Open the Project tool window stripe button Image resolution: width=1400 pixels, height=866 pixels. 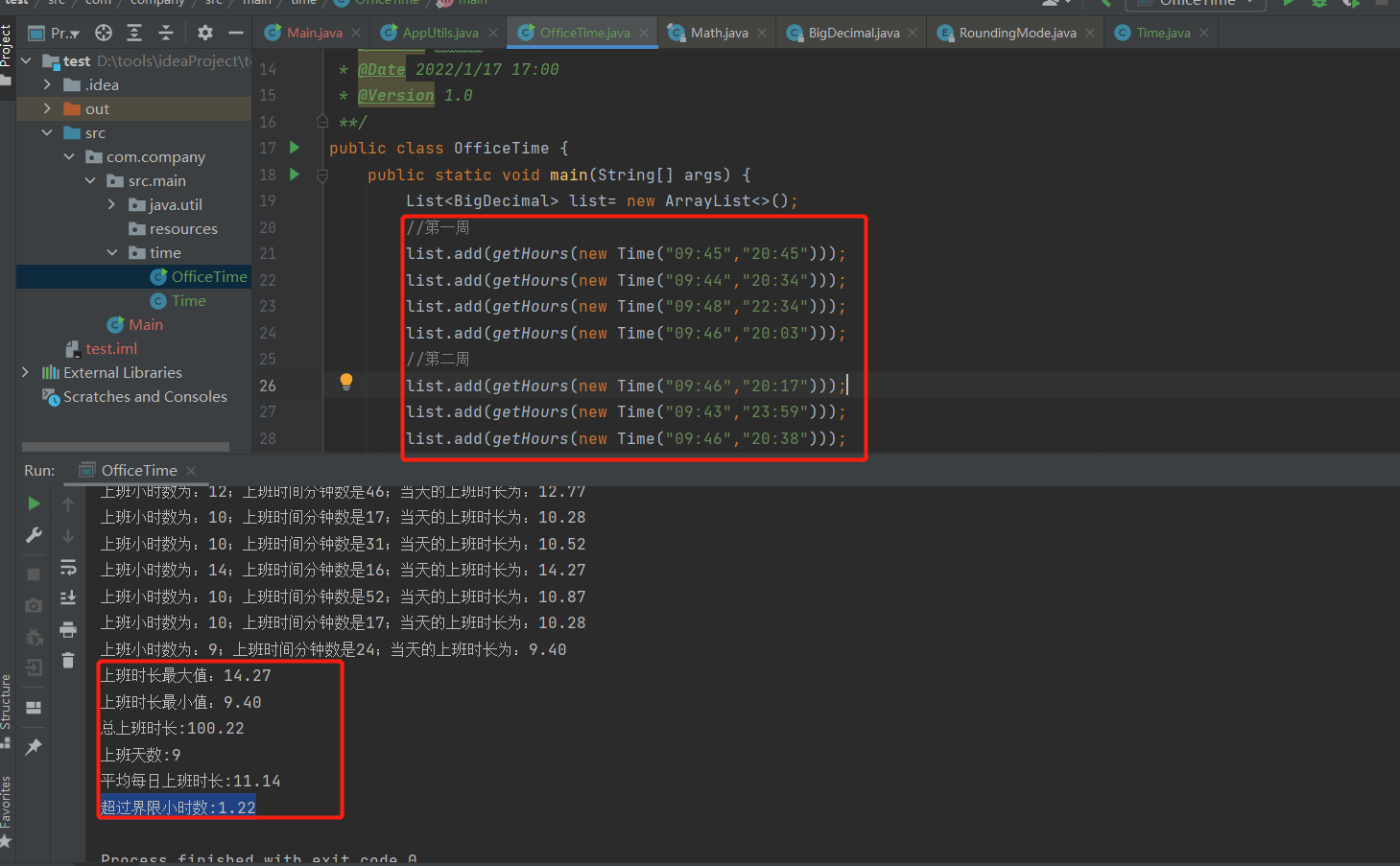tap(7, 54)
